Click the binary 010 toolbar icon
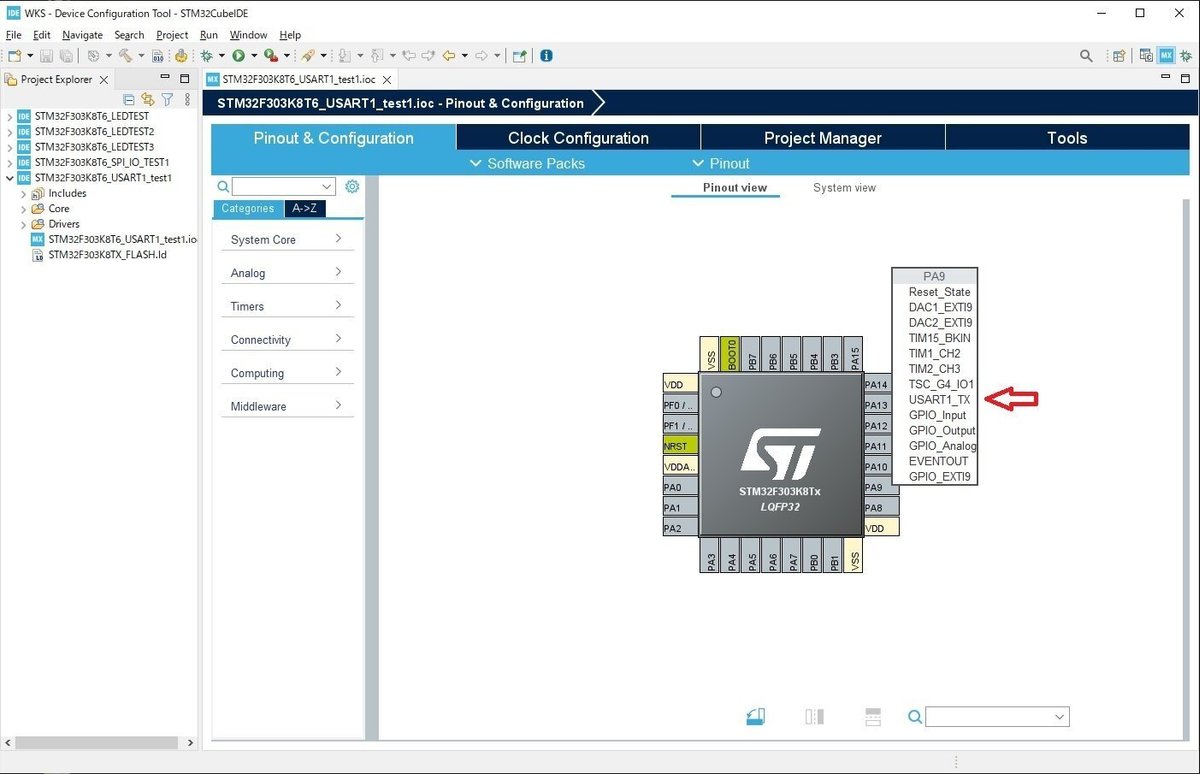The width and height of the screenshot is (1200, 774). tap(157, 56)
